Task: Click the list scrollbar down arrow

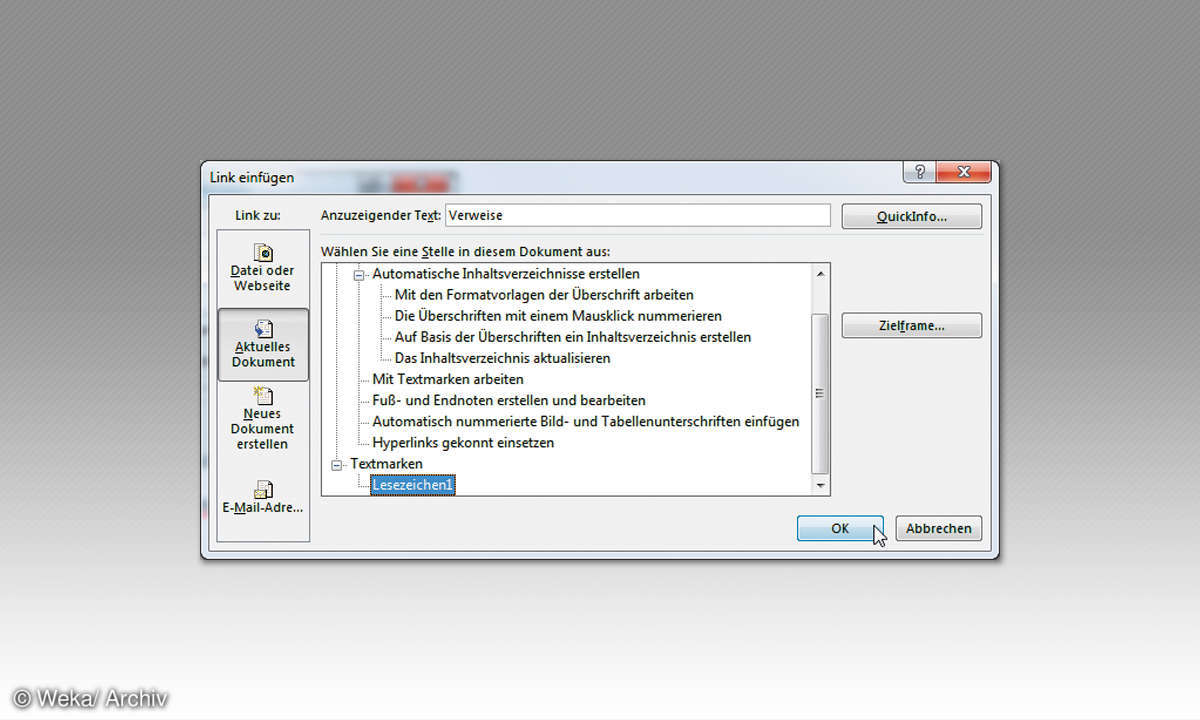Action: point(821,485)
